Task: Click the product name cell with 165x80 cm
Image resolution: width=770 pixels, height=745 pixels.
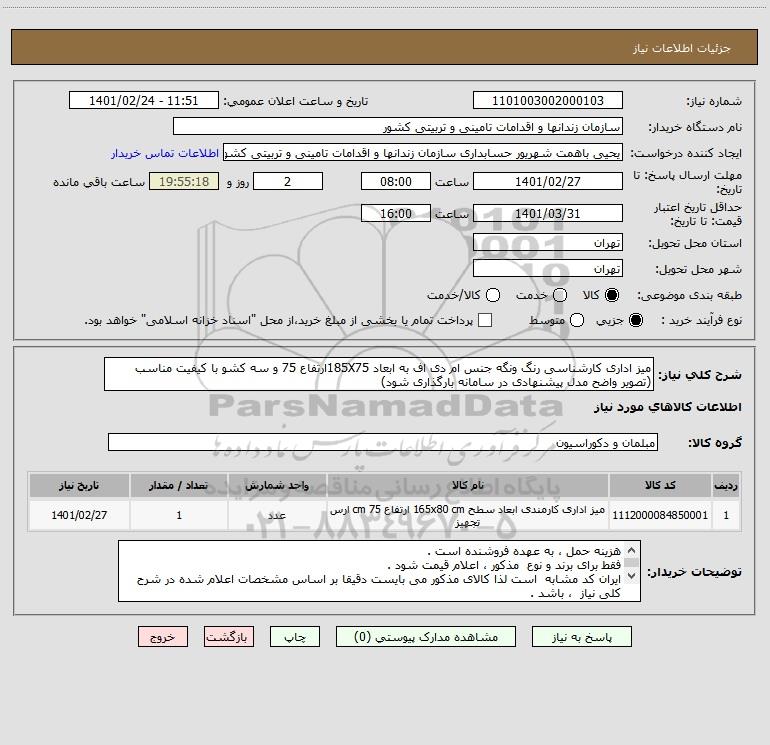Action: pos(468,515)
